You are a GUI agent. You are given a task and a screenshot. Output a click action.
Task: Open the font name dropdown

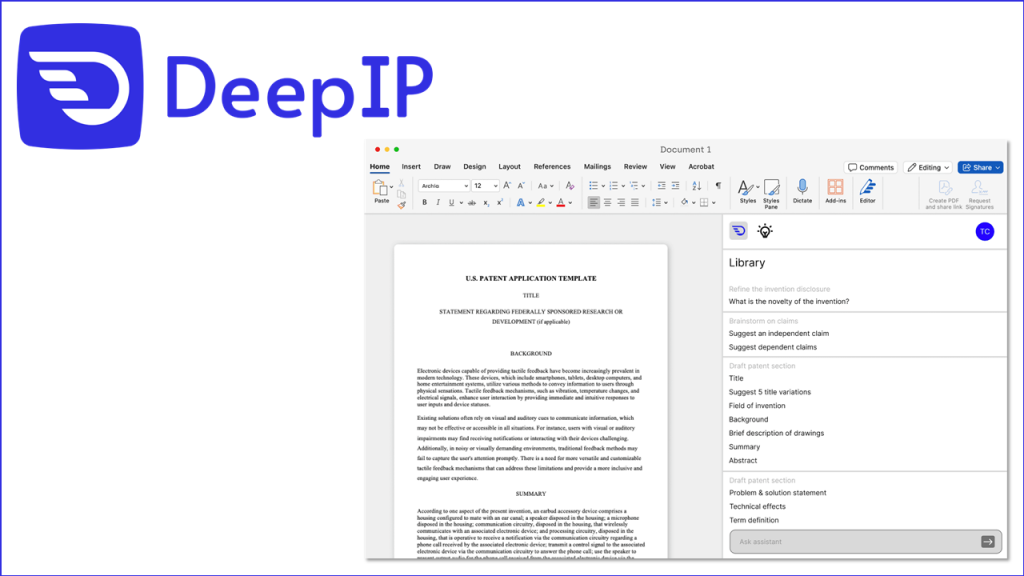pos(465,186)
